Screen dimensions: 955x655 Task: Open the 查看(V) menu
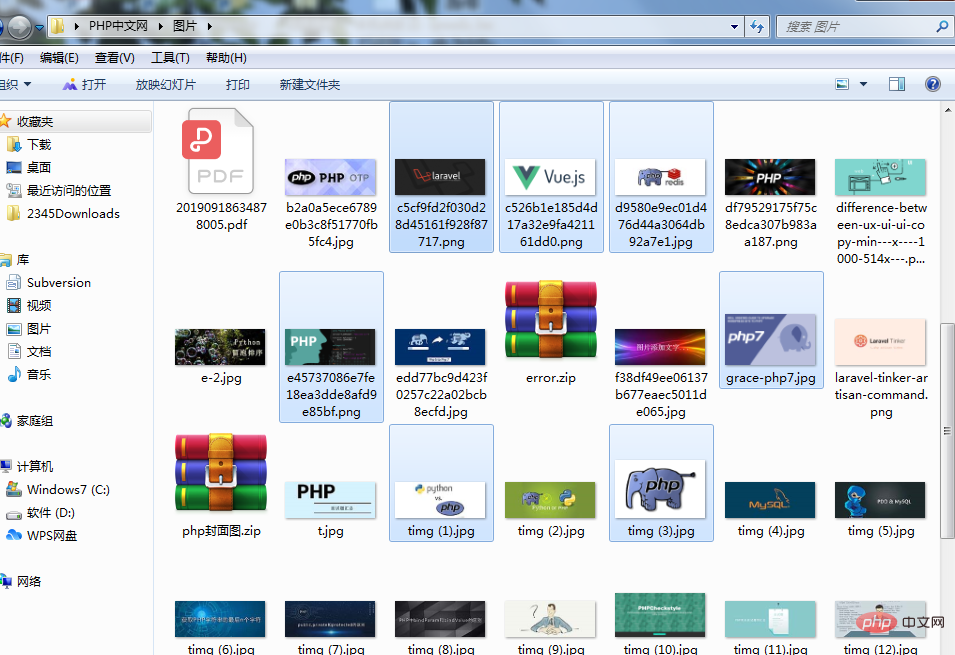tap(115, 58)
